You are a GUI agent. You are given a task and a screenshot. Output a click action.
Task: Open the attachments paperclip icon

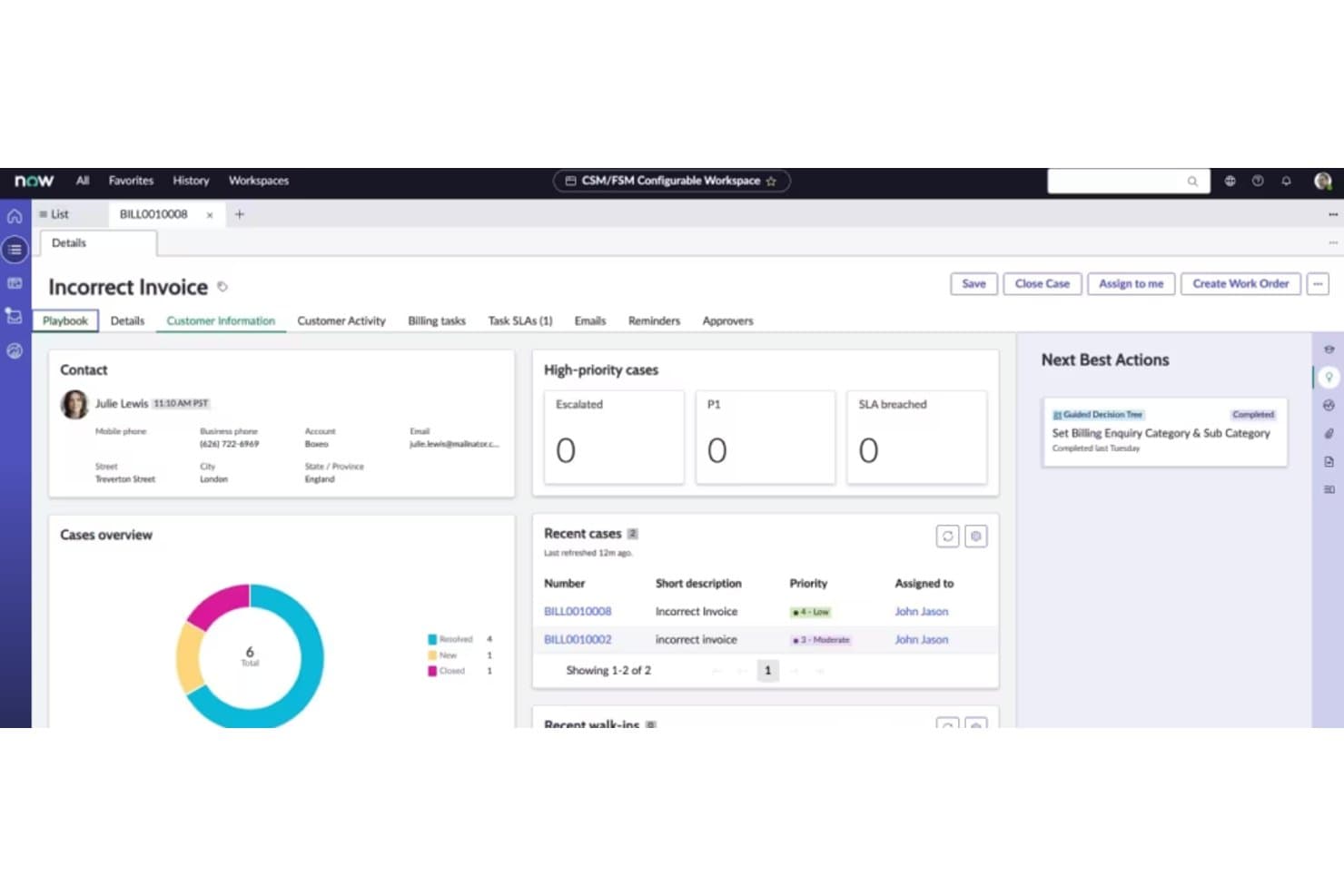(1329, 433)
